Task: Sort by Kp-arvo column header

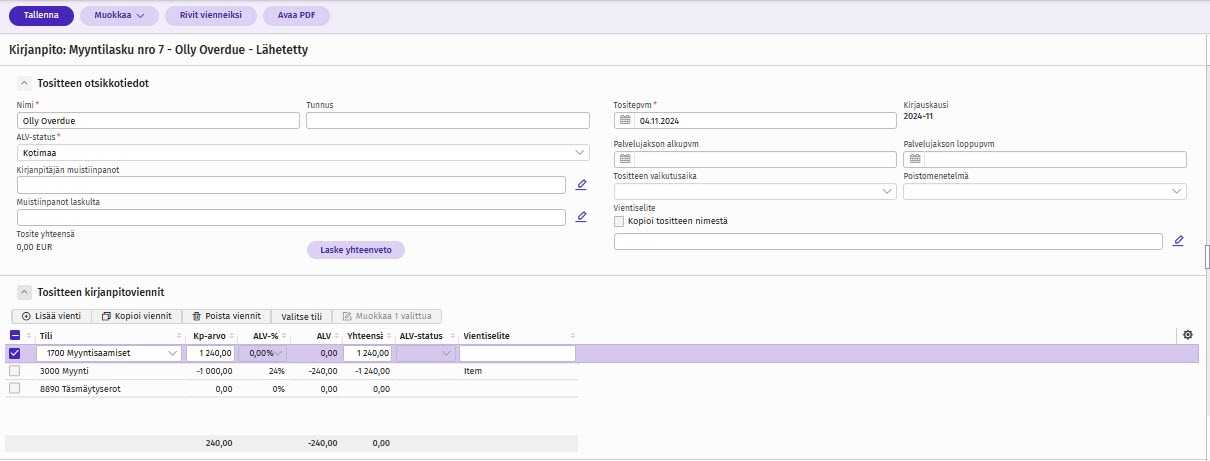Action: click(209, 335)
